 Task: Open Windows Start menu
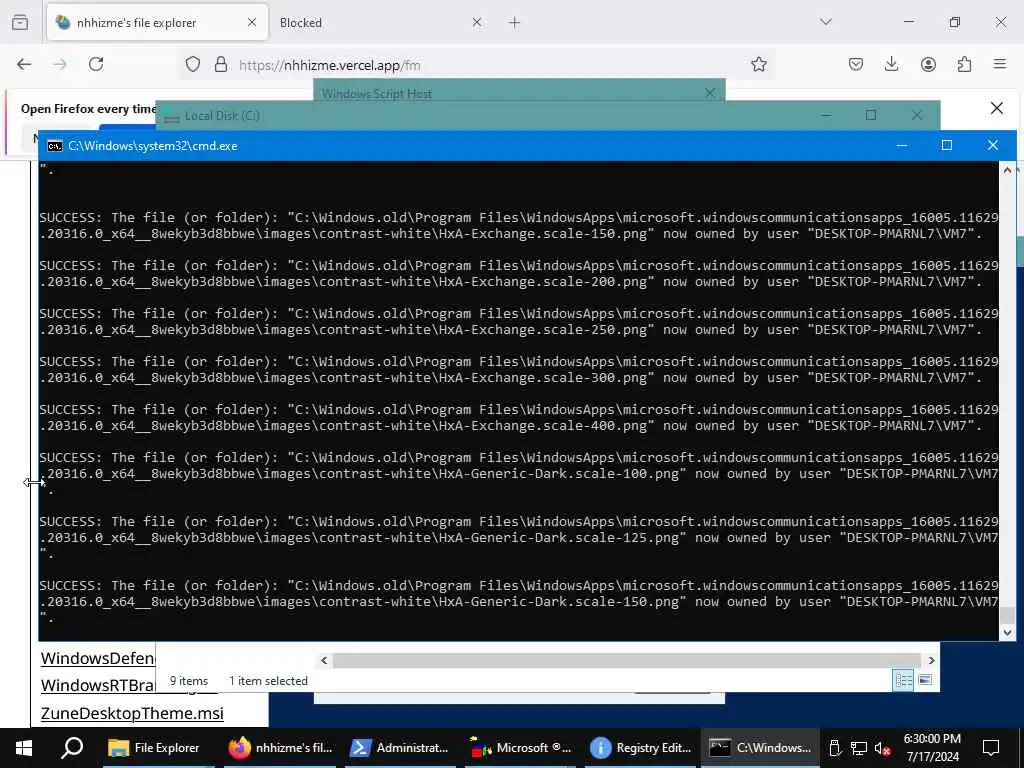[24, 748]
